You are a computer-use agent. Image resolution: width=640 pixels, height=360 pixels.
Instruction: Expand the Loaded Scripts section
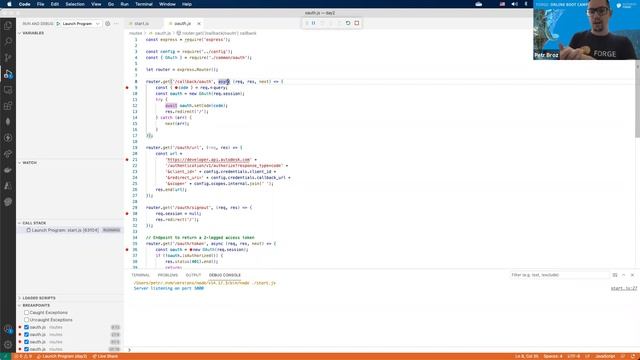tap(36, 298)
